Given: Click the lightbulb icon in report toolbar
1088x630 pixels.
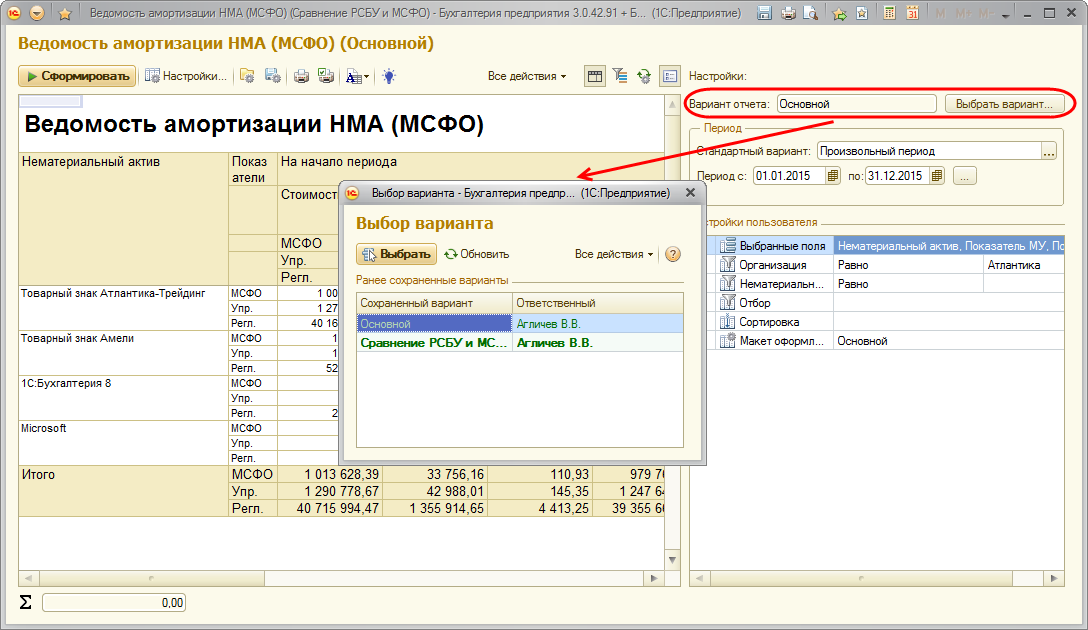Looking at the screenshot, I should point(388,76).
